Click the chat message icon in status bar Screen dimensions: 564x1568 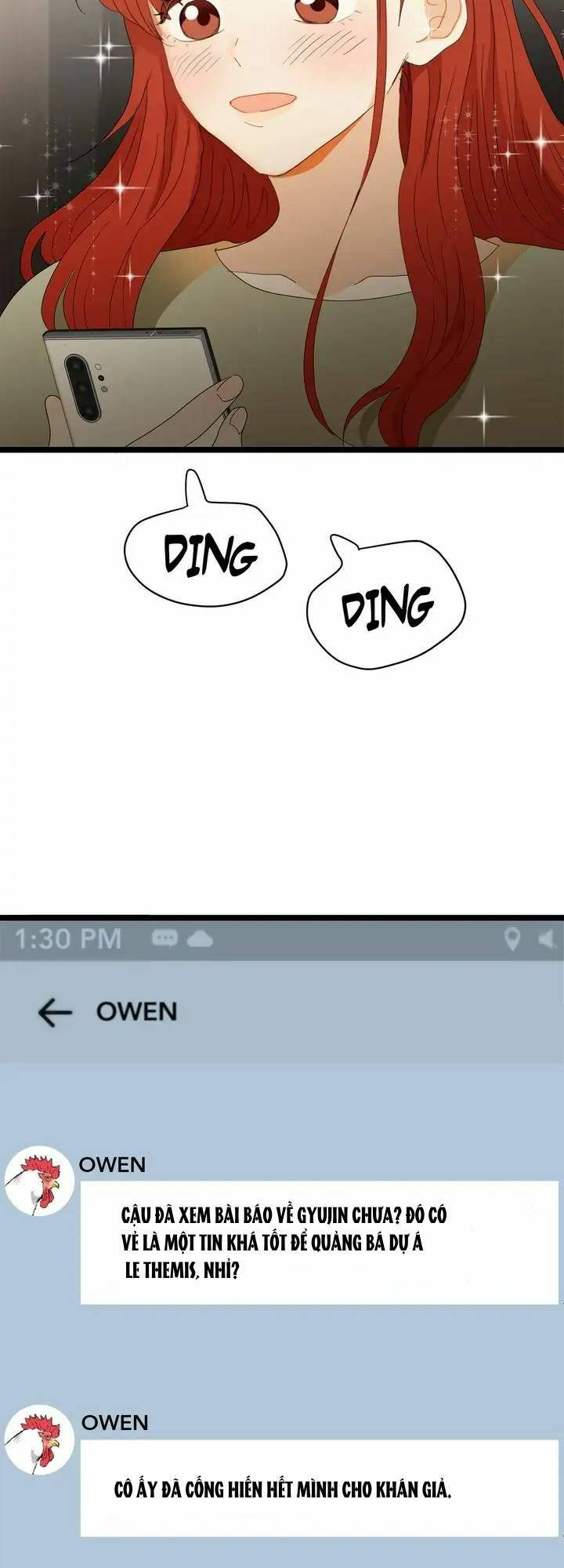click(164, 938)
